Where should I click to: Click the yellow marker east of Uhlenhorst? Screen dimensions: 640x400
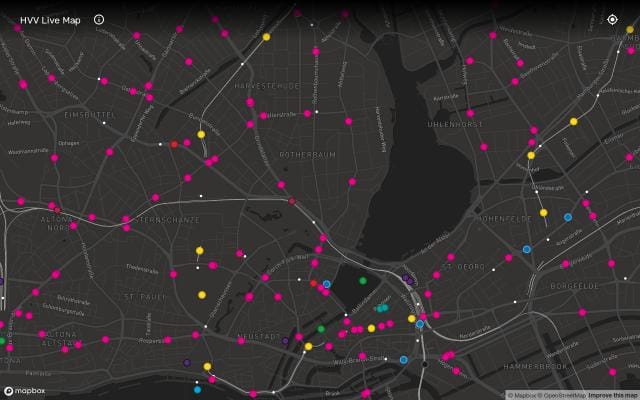click(x=573, y=122)
